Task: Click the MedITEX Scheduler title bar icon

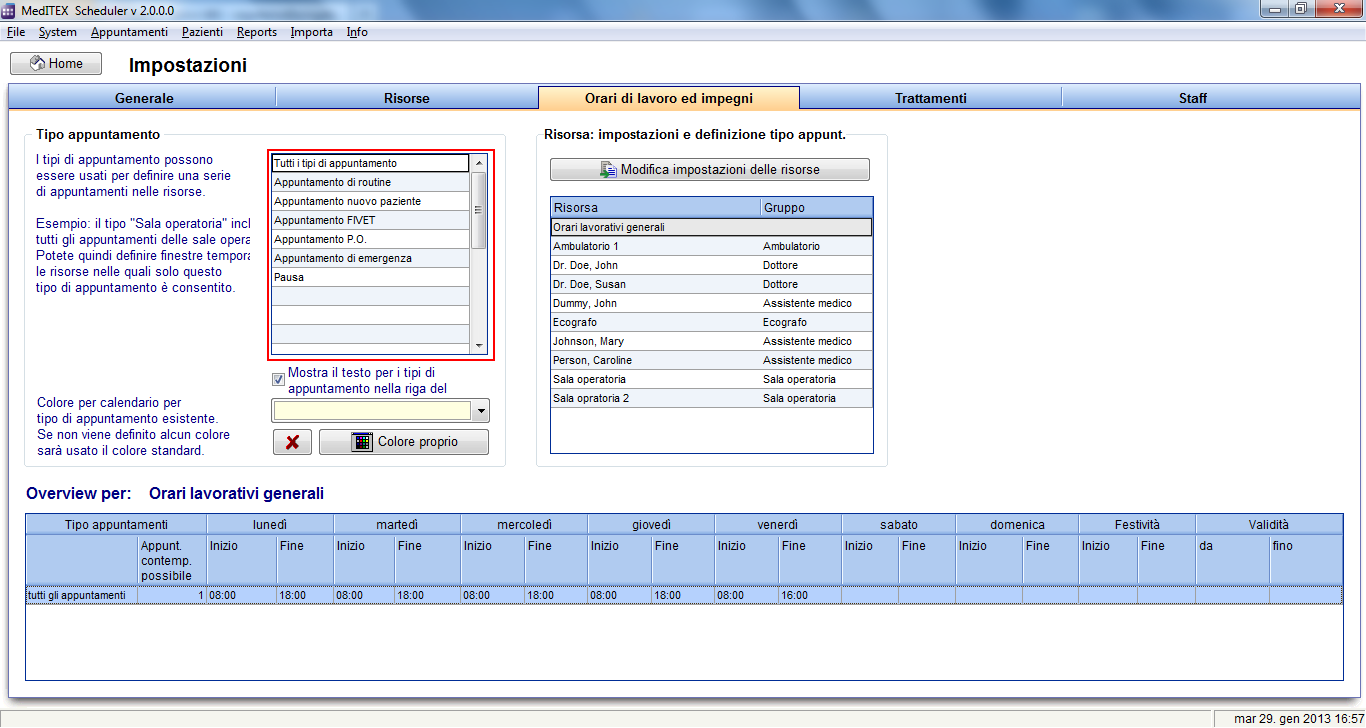Action: [x=10, y=10]
